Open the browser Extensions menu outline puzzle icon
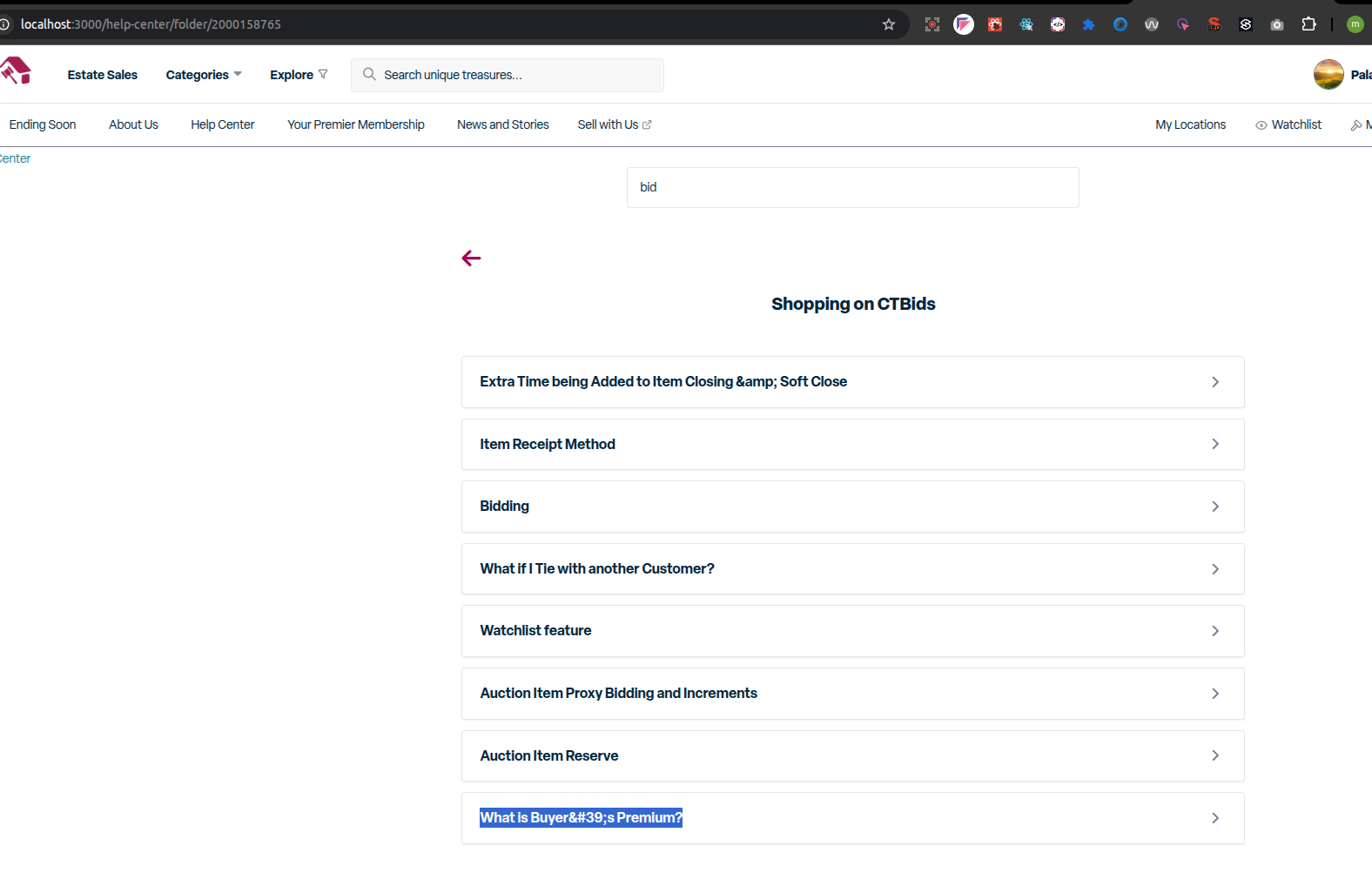The height and width of the screenshot is (886, 1372). (x=1308, y=24)
